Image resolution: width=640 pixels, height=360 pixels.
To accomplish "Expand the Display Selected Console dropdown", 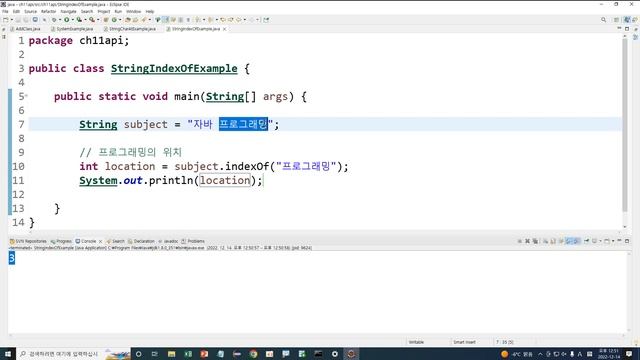I will (x=600, y=241).
